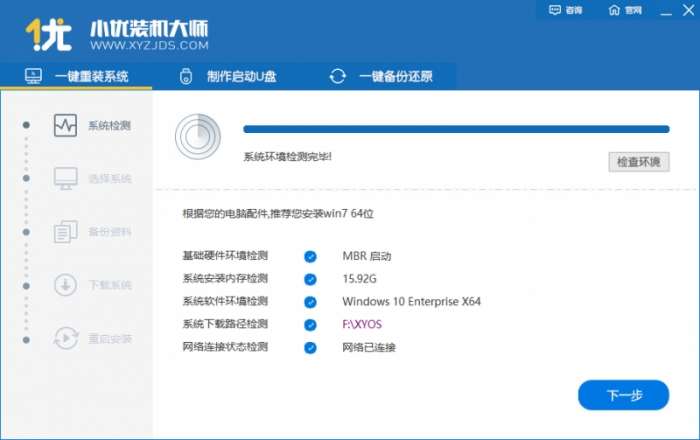The image size is (700, 440).
Task: Click checkmark beside Windows 10 Enterprise X64
Action: [310, 302]
